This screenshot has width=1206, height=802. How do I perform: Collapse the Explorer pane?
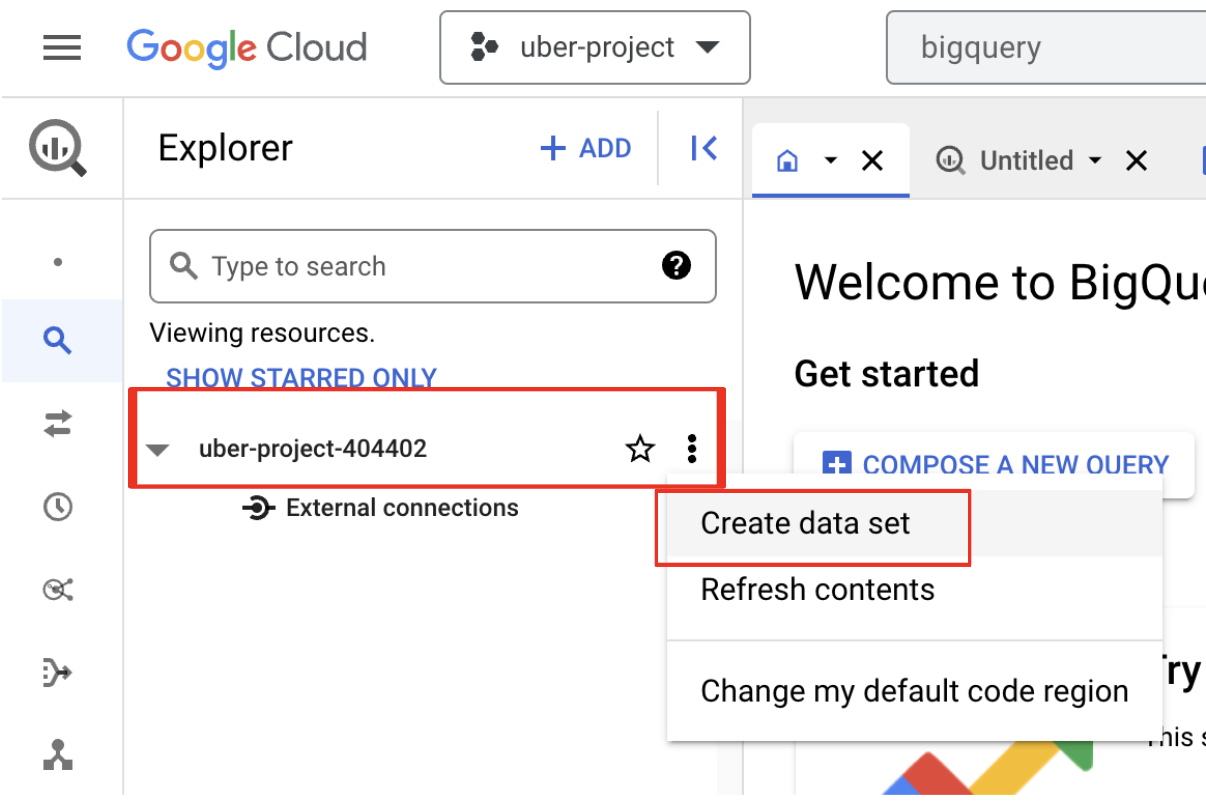(704, 149)
